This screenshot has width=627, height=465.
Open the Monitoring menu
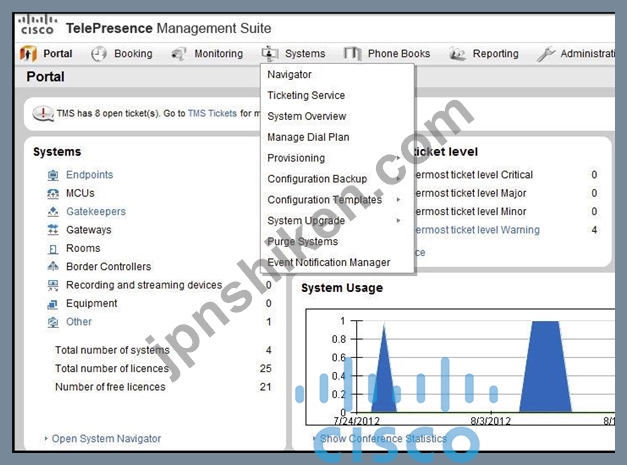pos(219,54)
